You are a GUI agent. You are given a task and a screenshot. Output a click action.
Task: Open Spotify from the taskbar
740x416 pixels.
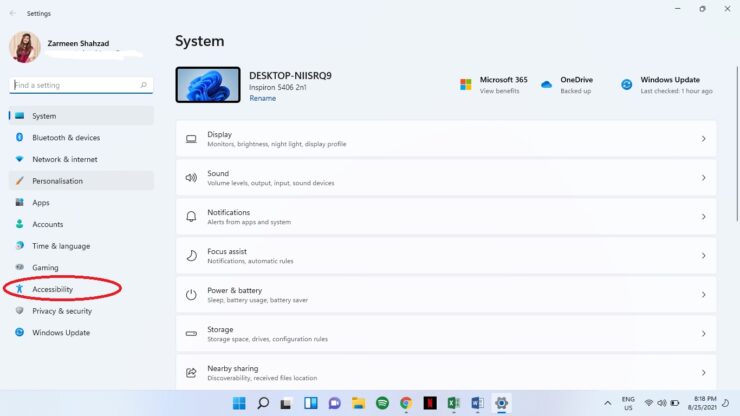pos(382,403)
